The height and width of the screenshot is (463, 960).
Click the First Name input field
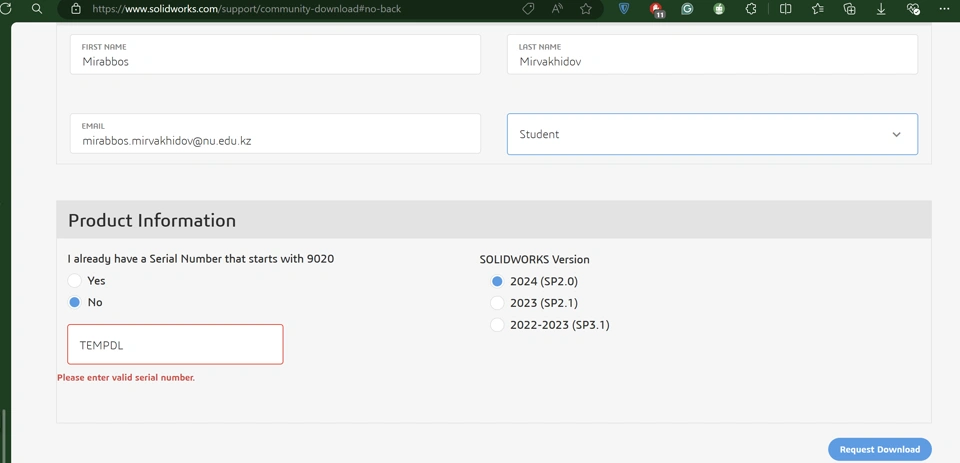tap(275, 55)
